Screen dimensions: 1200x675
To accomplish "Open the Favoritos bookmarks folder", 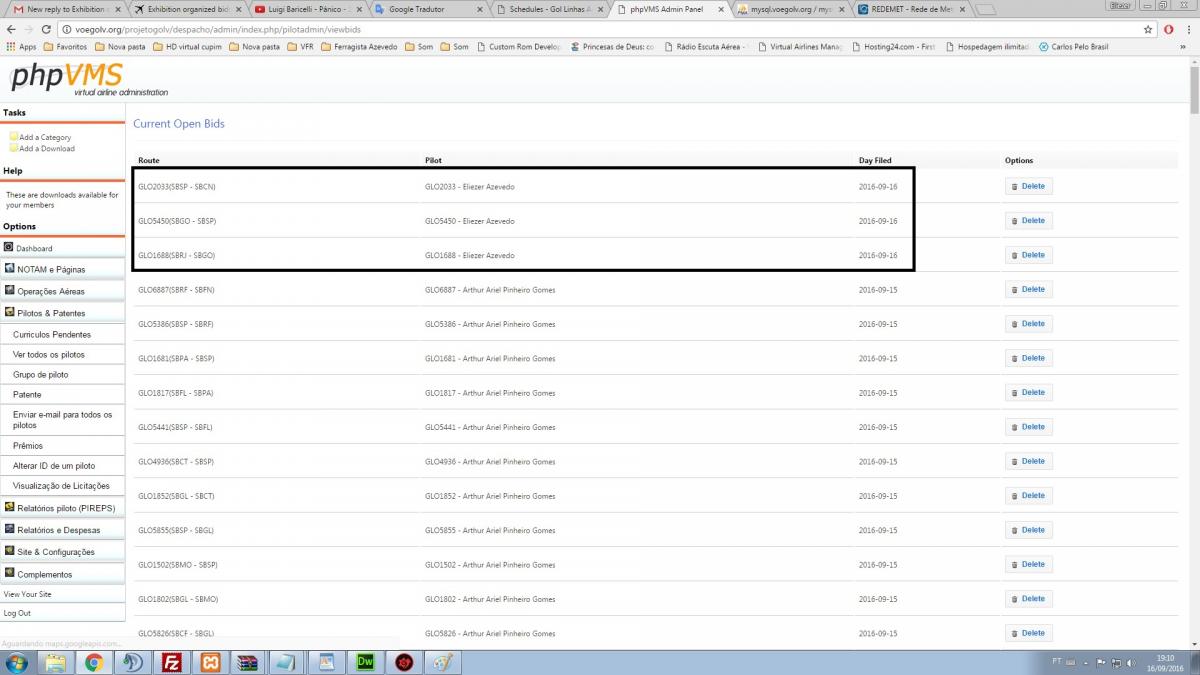I will 65,47.
